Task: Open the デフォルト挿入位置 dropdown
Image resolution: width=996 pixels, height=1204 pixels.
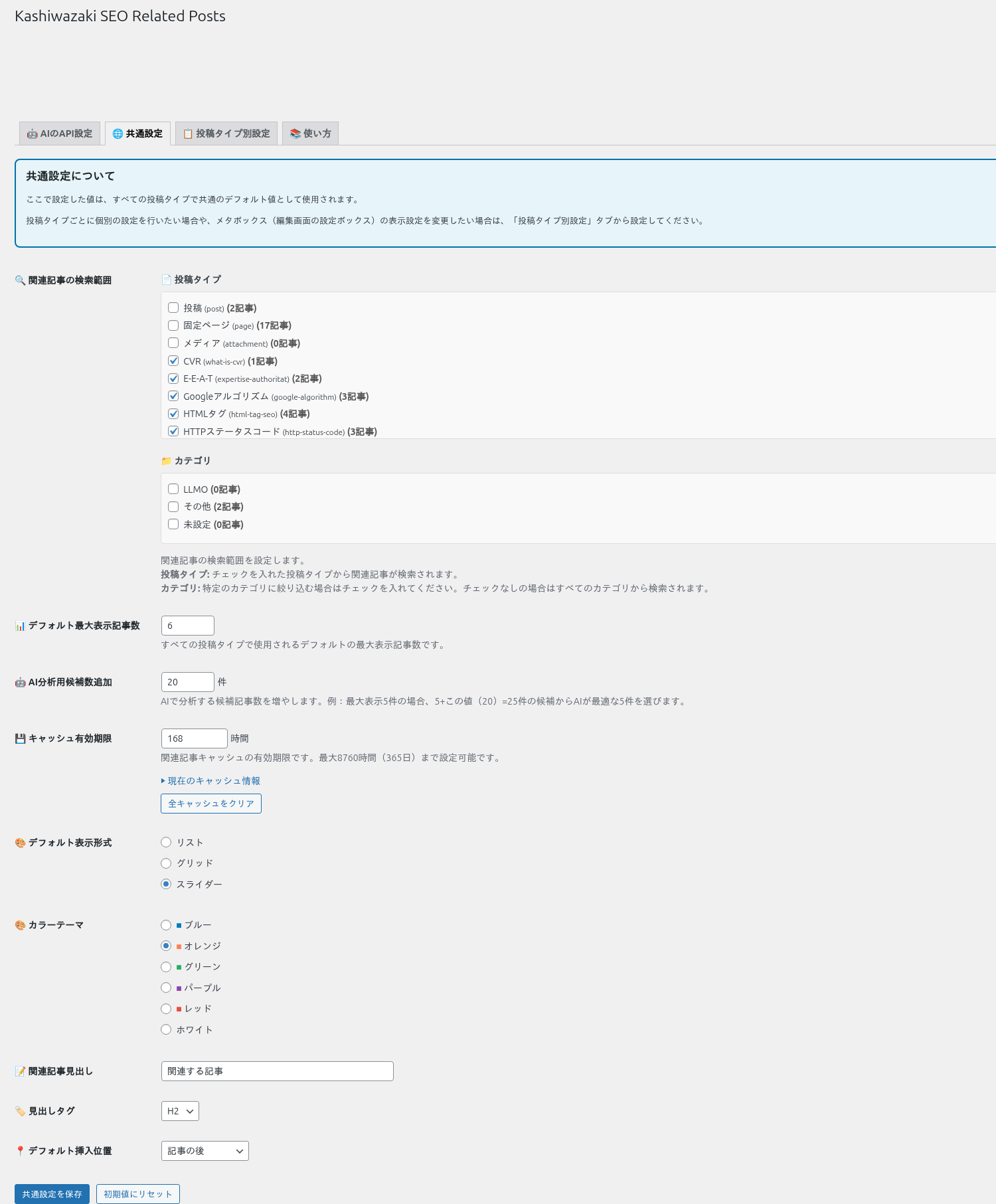Action: point(205,1151)
